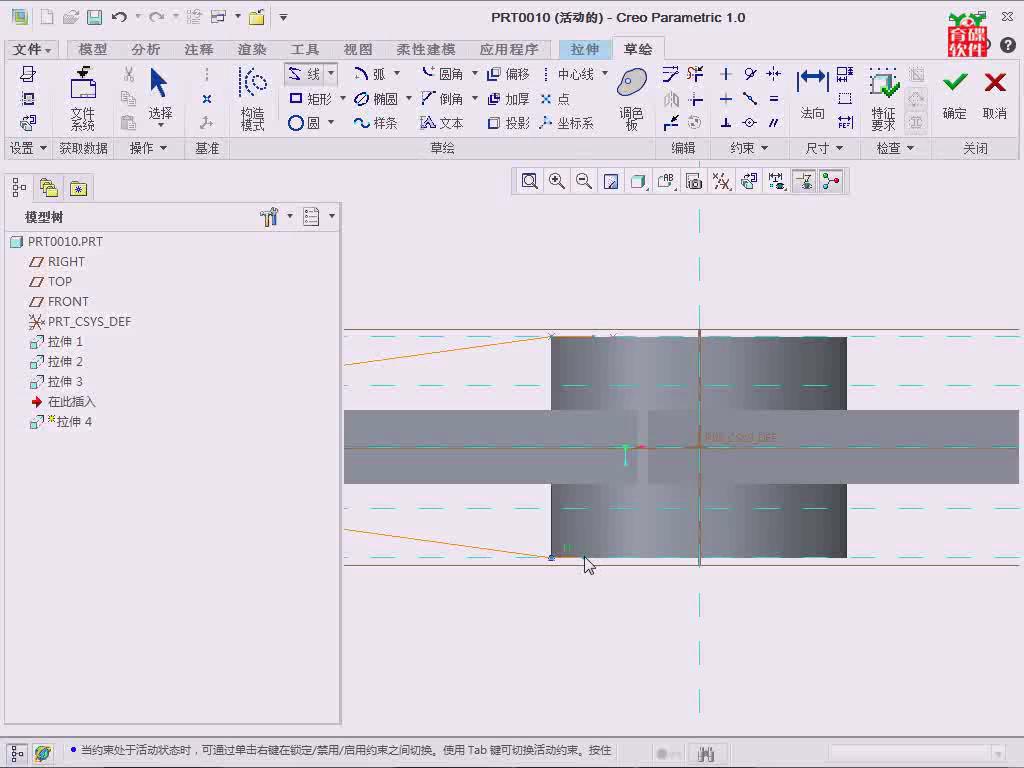Apply the Perpendicular constraint

[x=726, y=123]
